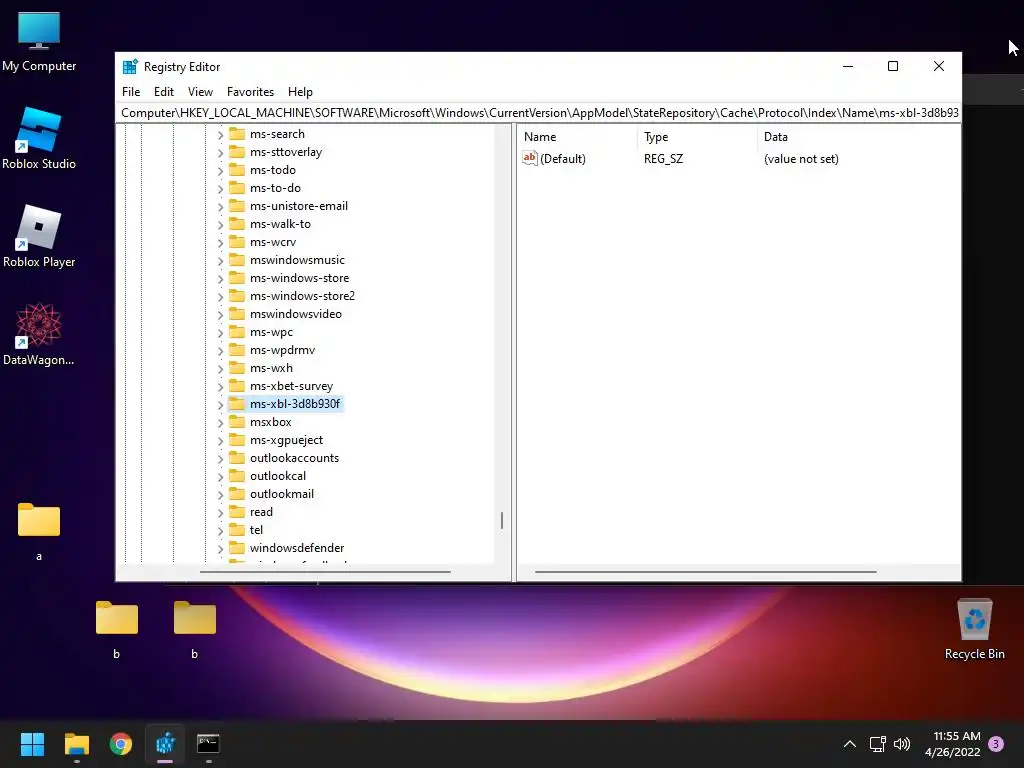Expand the ms-search key
Image resolution: width=1024 pixels, height=768 pixels.
pos(220,135)
